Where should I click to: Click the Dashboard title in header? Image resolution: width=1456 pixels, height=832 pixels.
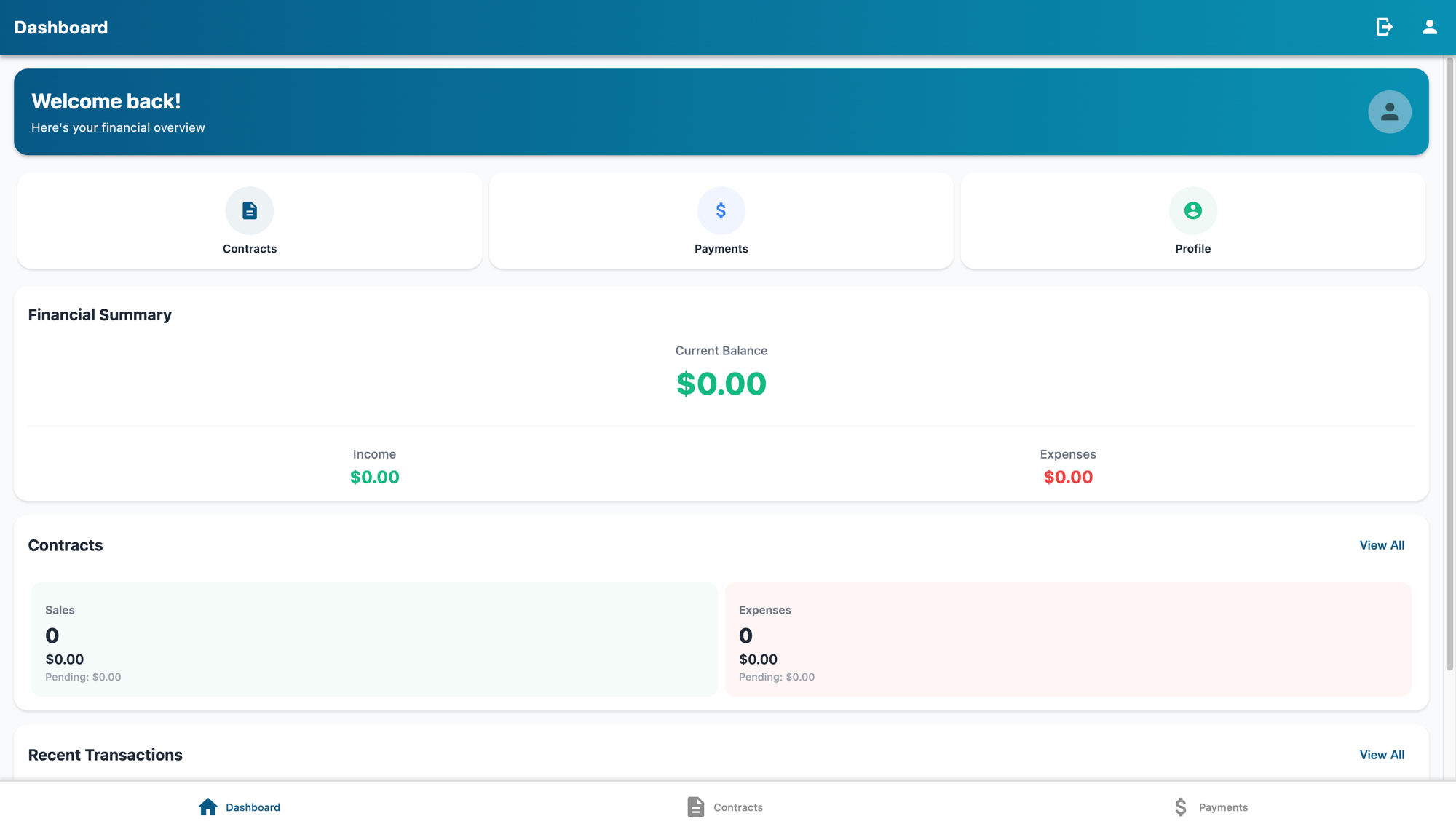pos(61,27)
